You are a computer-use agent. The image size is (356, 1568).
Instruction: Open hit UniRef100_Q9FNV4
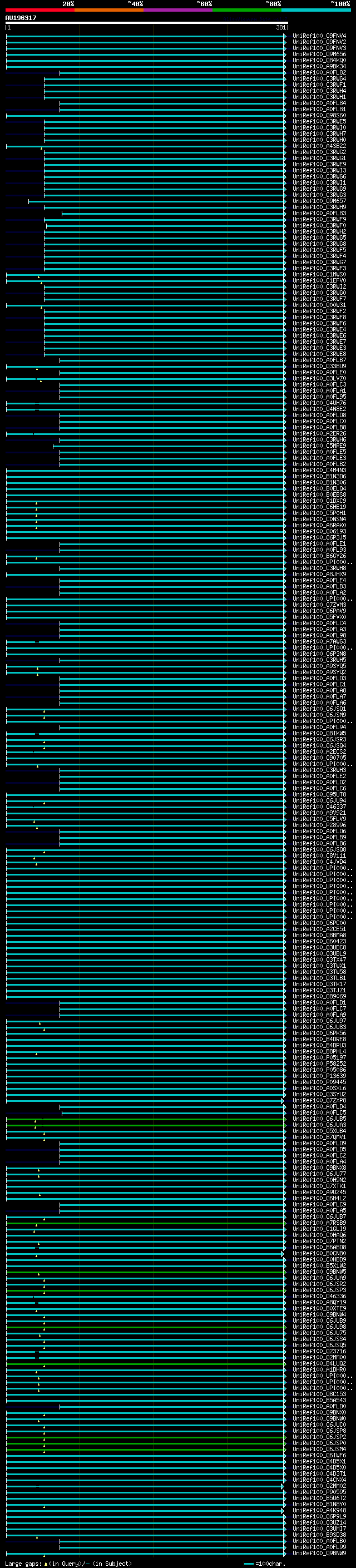click(x=319, y=36)
